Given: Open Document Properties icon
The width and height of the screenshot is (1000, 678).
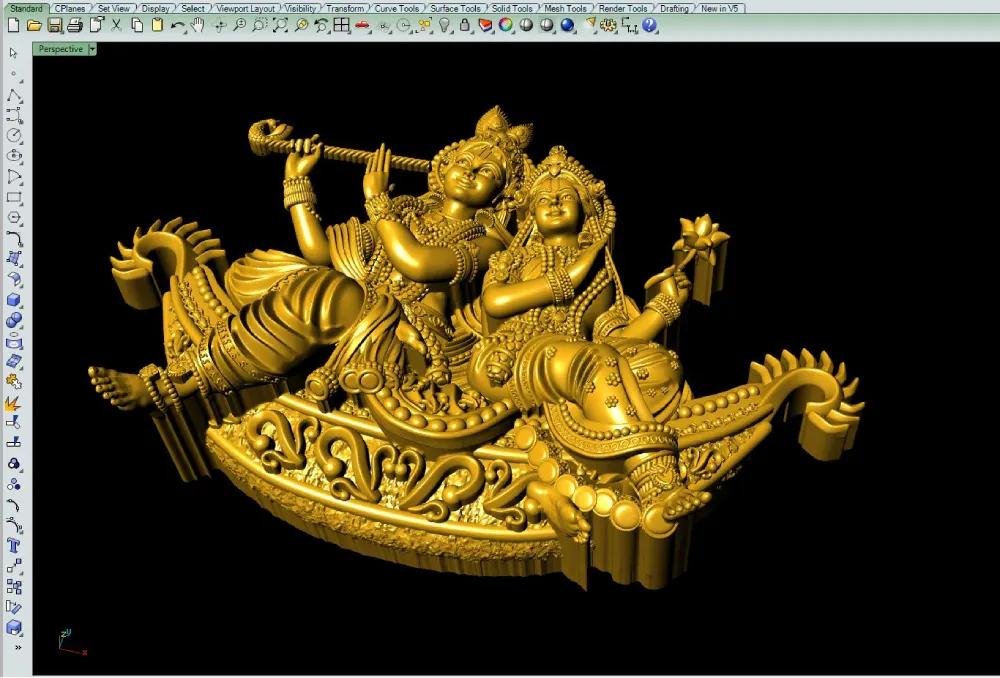Looking at the screenshot, I should click(x=96, y=26).
